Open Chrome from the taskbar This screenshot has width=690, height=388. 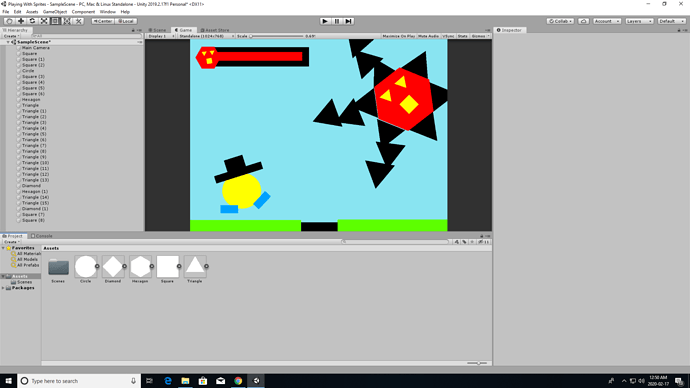(238, 381)
